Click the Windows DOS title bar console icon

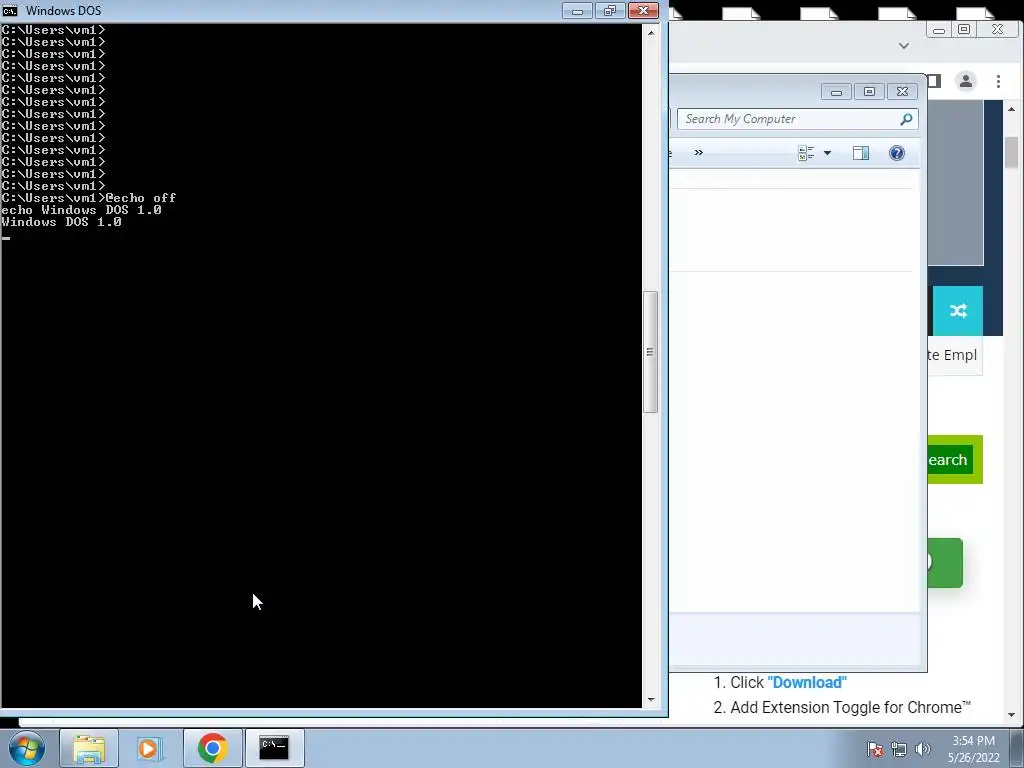tap(10, 10)
